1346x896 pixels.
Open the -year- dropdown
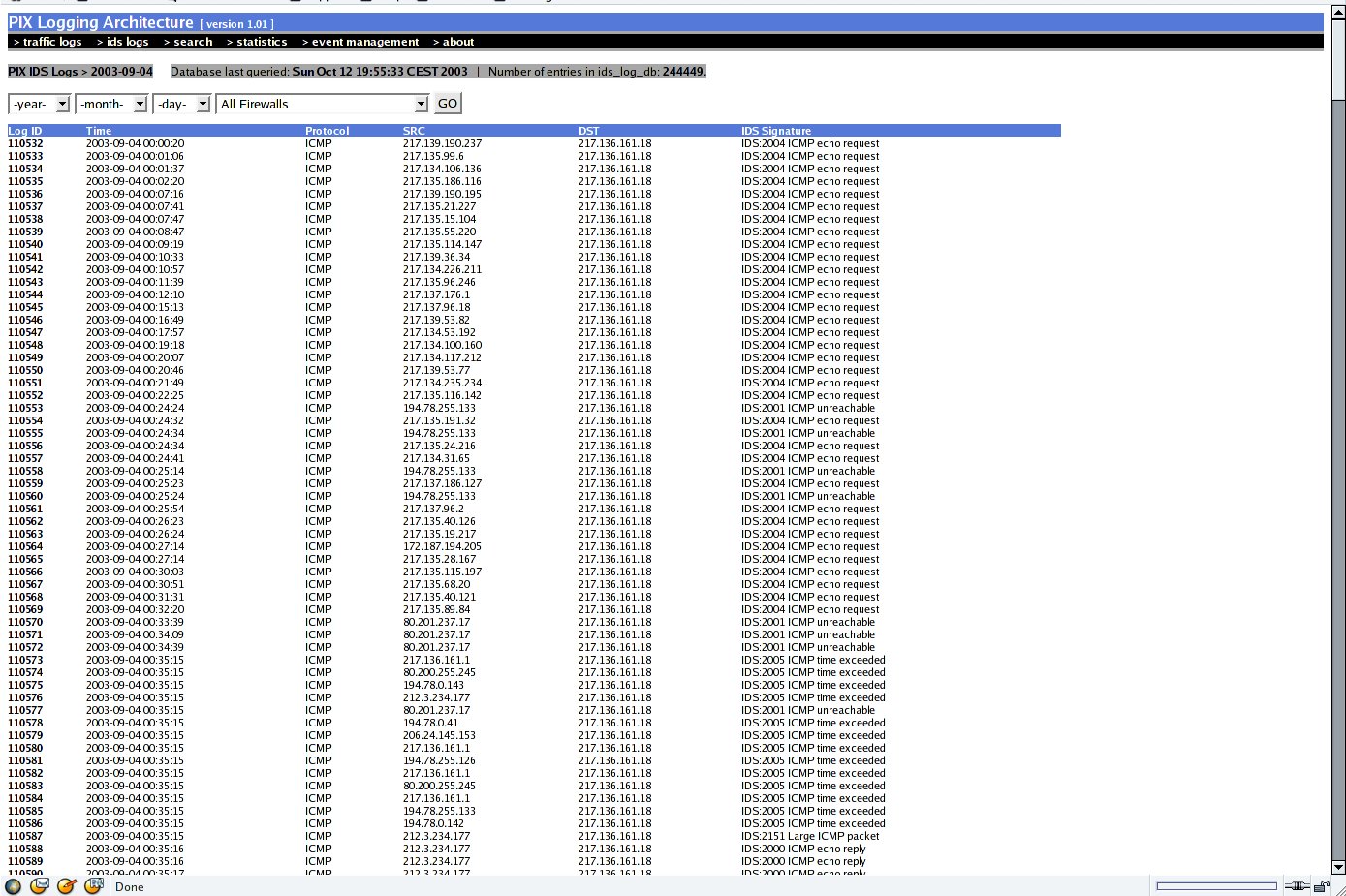click(x=40, y=104)
